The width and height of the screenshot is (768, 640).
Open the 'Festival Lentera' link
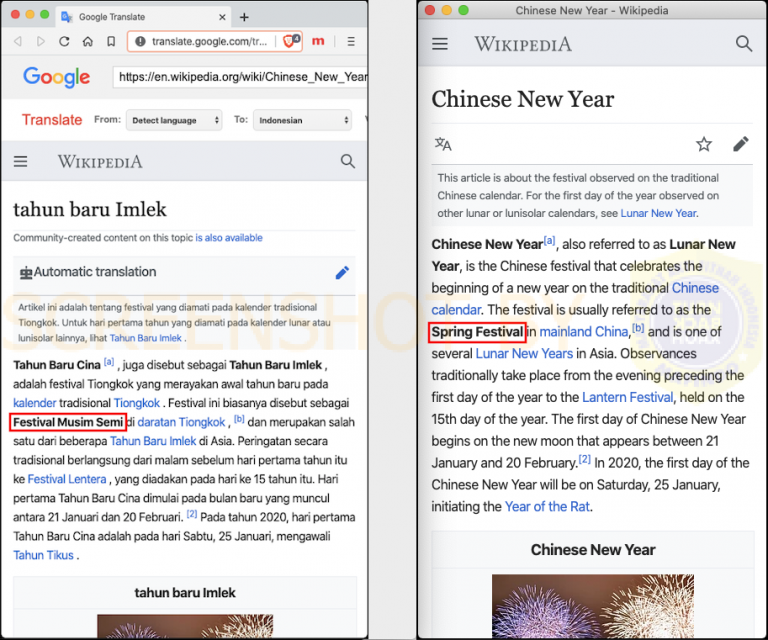coord(67,479)
